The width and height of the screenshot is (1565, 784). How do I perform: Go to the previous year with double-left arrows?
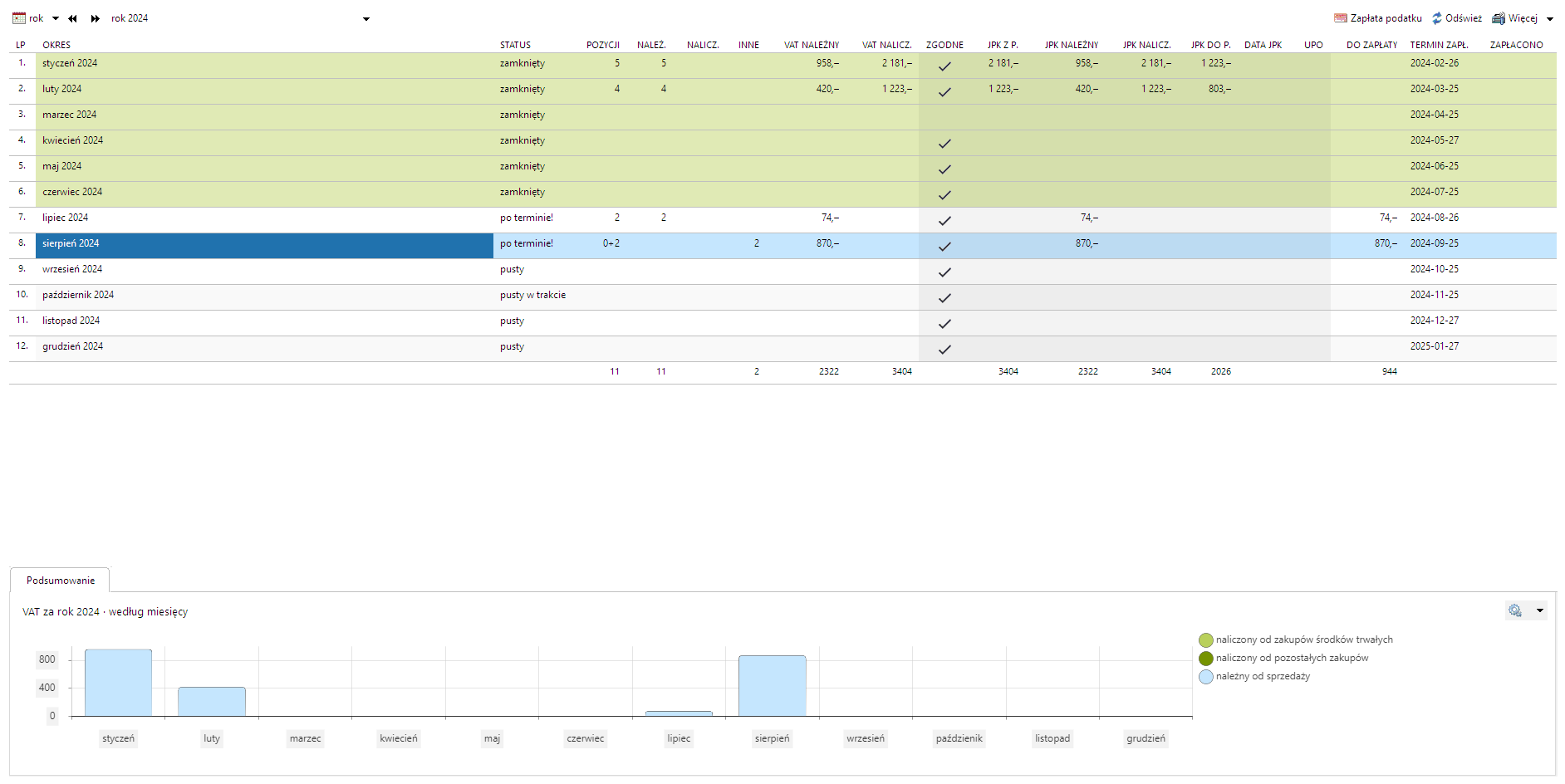click(x=73, y=18)
